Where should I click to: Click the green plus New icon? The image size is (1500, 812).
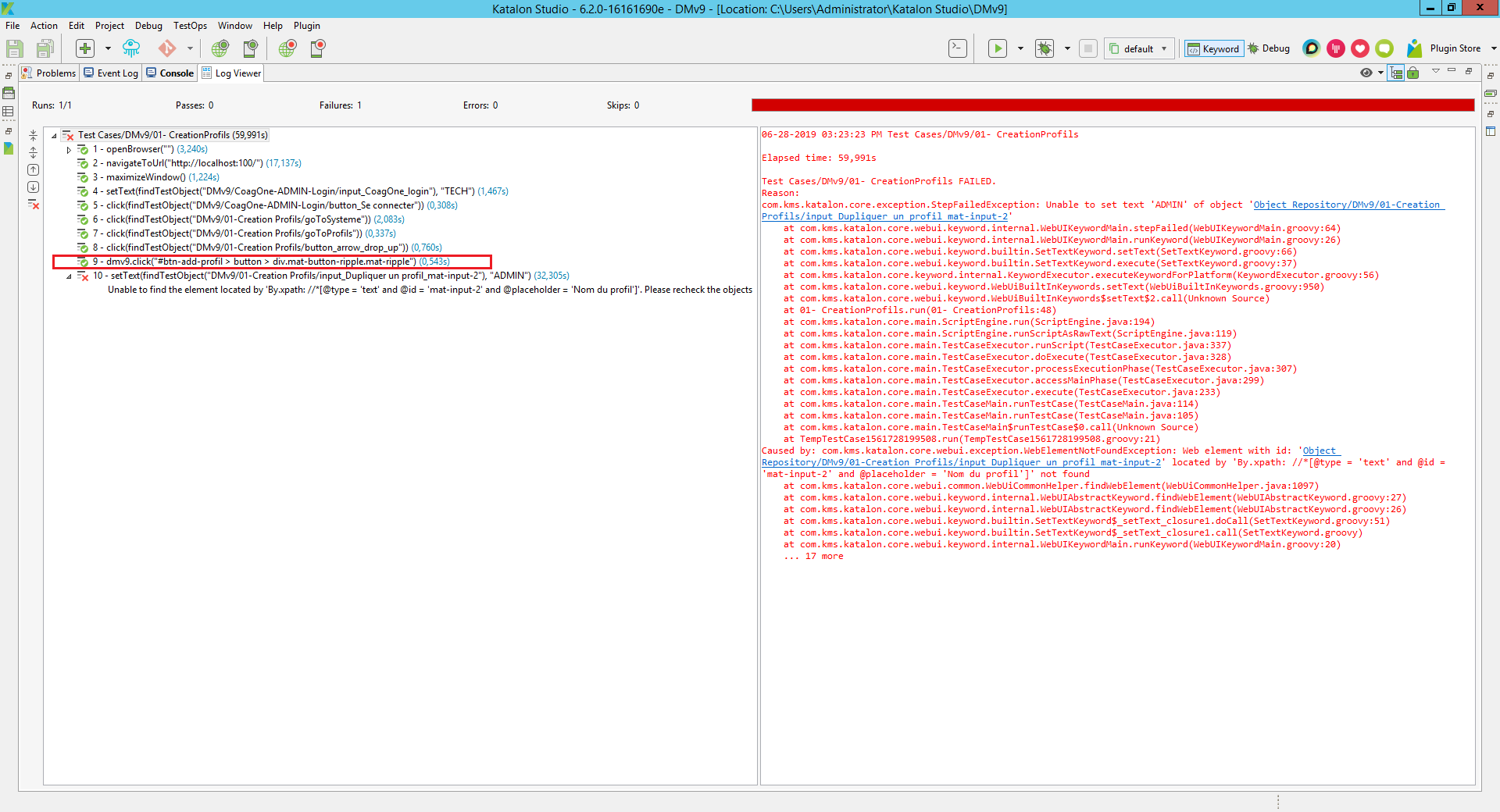pyautogui.click(x=85, y=48)
